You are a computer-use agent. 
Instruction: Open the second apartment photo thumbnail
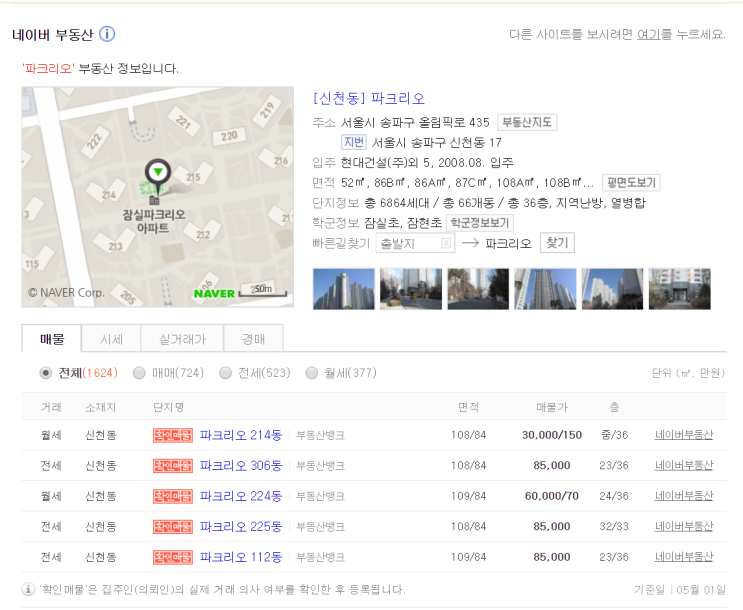411,289
